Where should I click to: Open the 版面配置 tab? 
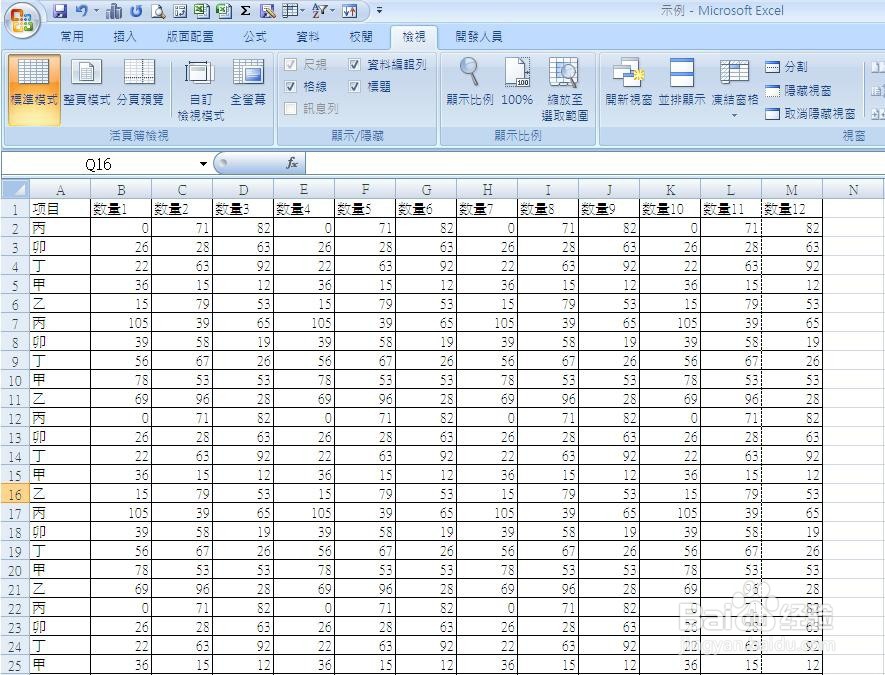190,37
